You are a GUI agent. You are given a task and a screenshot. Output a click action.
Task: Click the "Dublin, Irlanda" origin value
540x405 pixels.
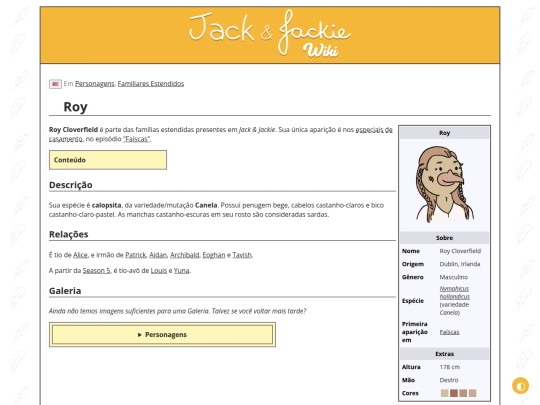pyautogui.click(x=460, y=264)
